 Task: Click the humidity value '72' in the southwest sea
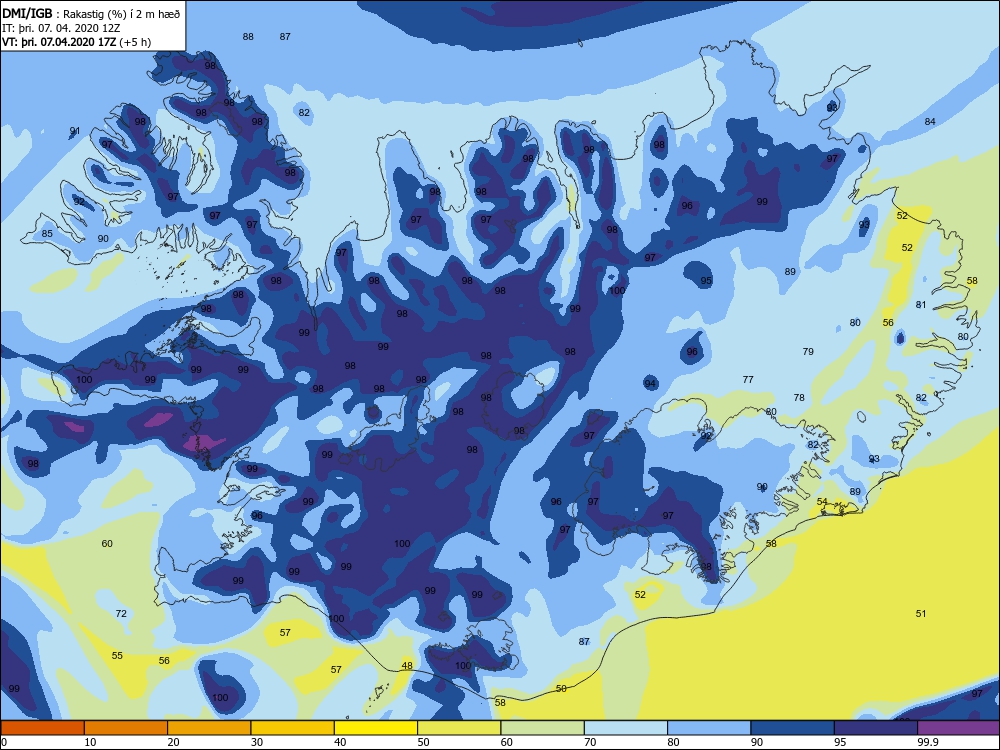tap(121, 614)
